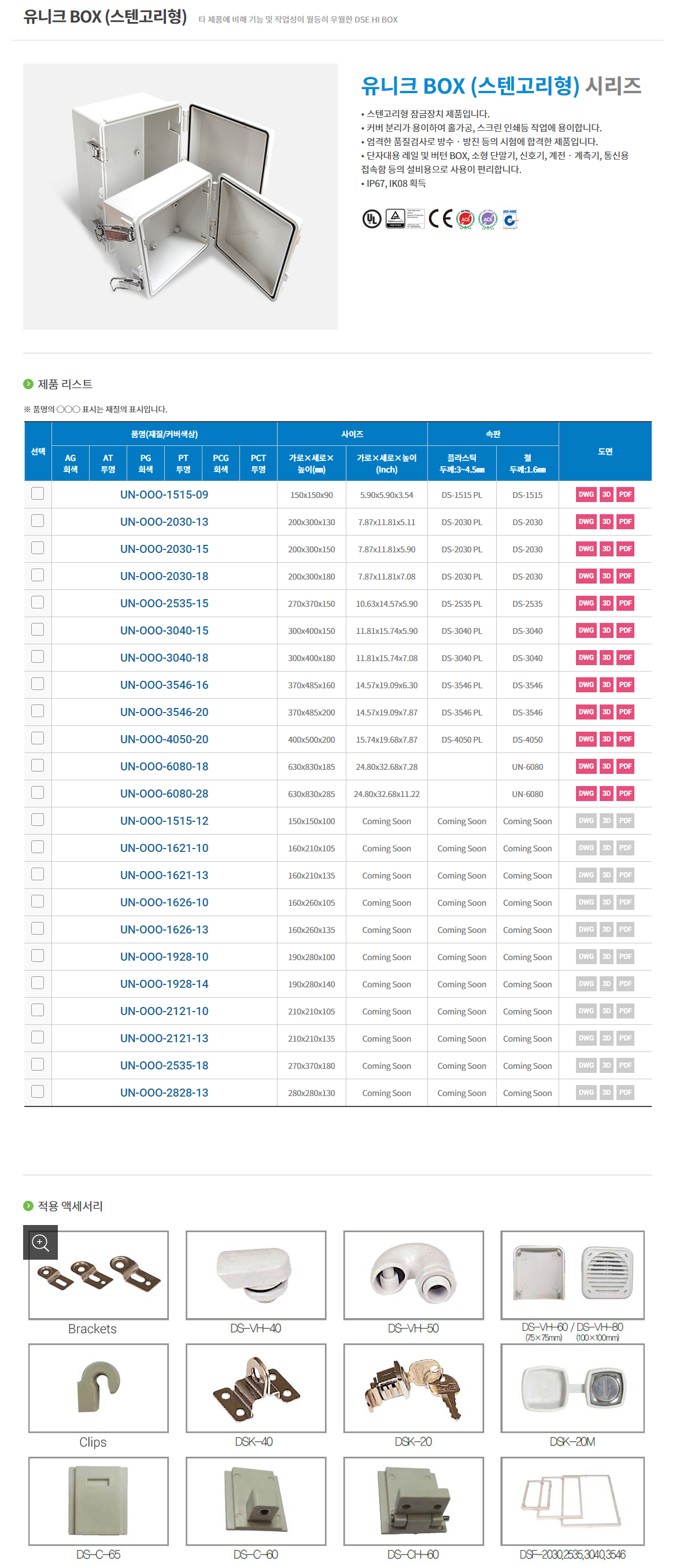
Task: Download PDF for UN-OOO-3546-16
Action: [x=625, y=685]
